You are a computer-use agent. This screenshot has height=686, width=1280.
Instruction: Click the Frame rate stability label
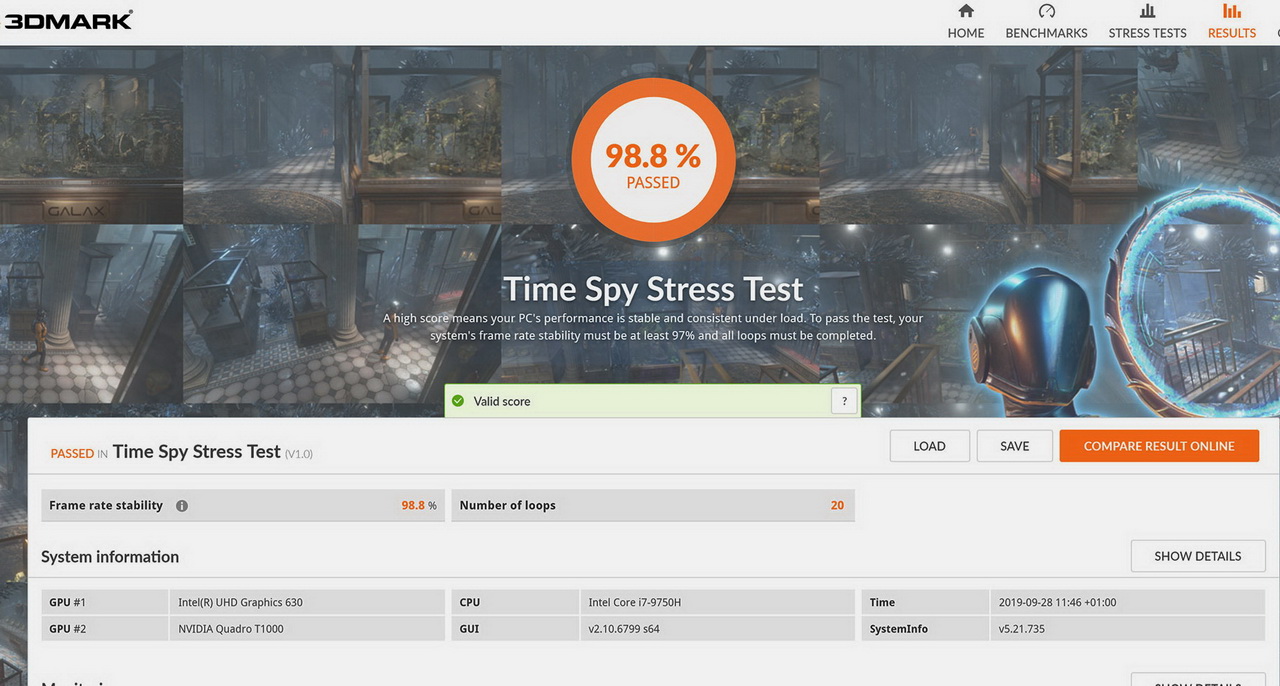point(106,506)
